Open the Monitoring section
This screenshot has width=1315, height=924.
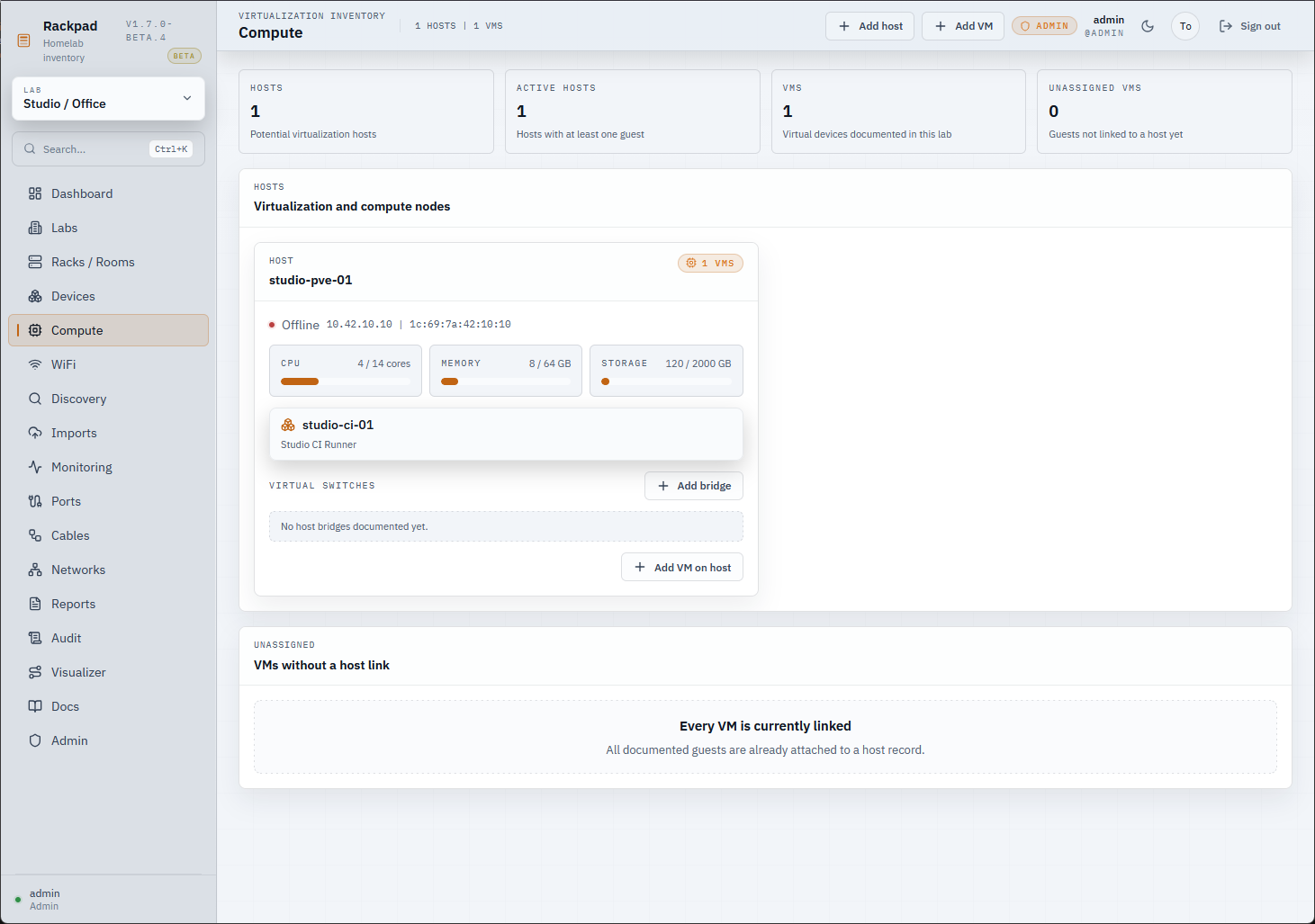[x=109, y=467]
